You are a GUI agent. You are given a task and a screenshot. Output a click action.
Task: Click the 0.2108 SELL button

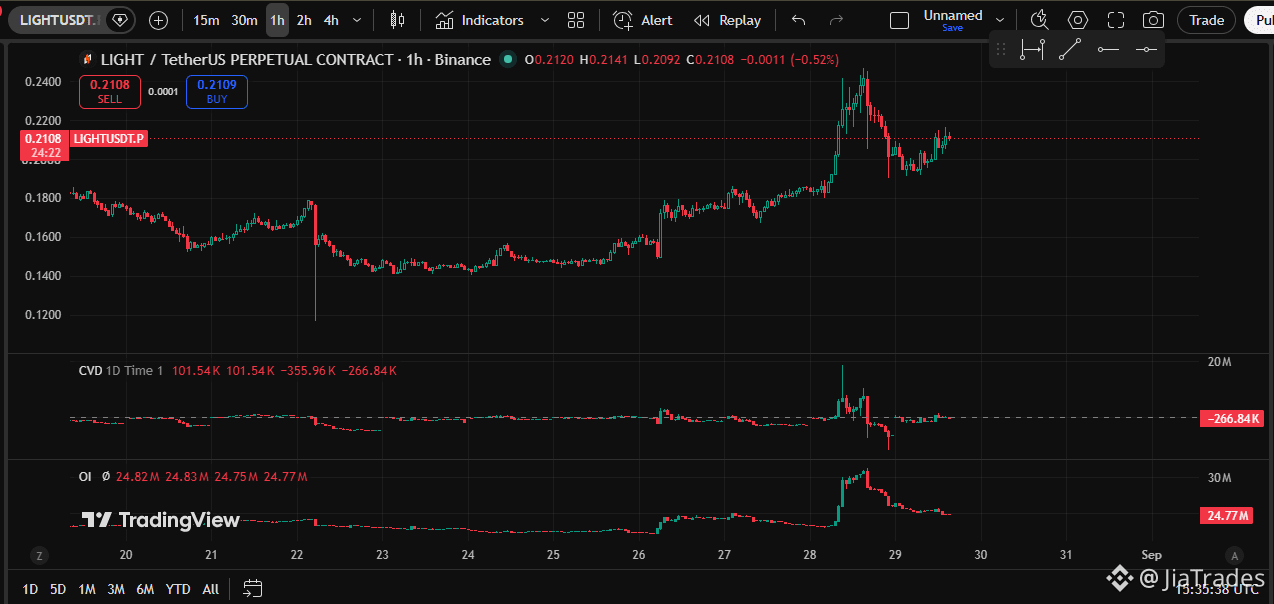click(110, 92)
